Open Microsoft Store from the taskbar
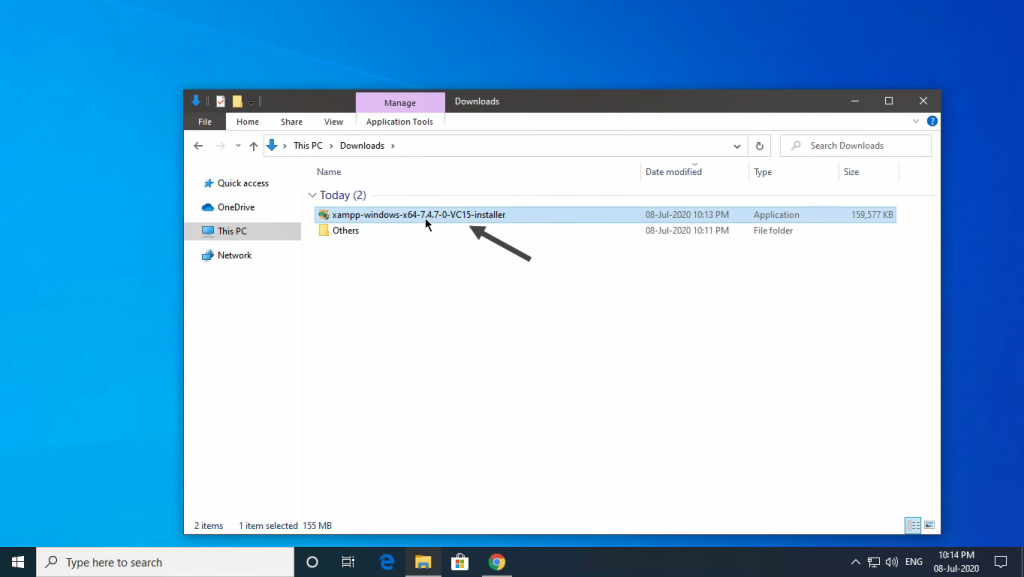Screen dimensions: 1024x577 coord(460,562)
